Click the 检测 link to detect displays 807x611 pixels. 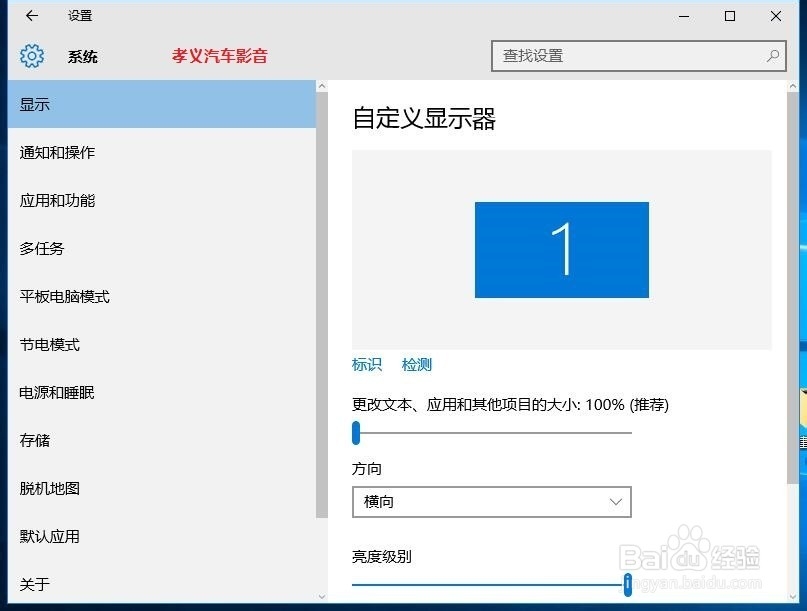(x=417, y=364)
